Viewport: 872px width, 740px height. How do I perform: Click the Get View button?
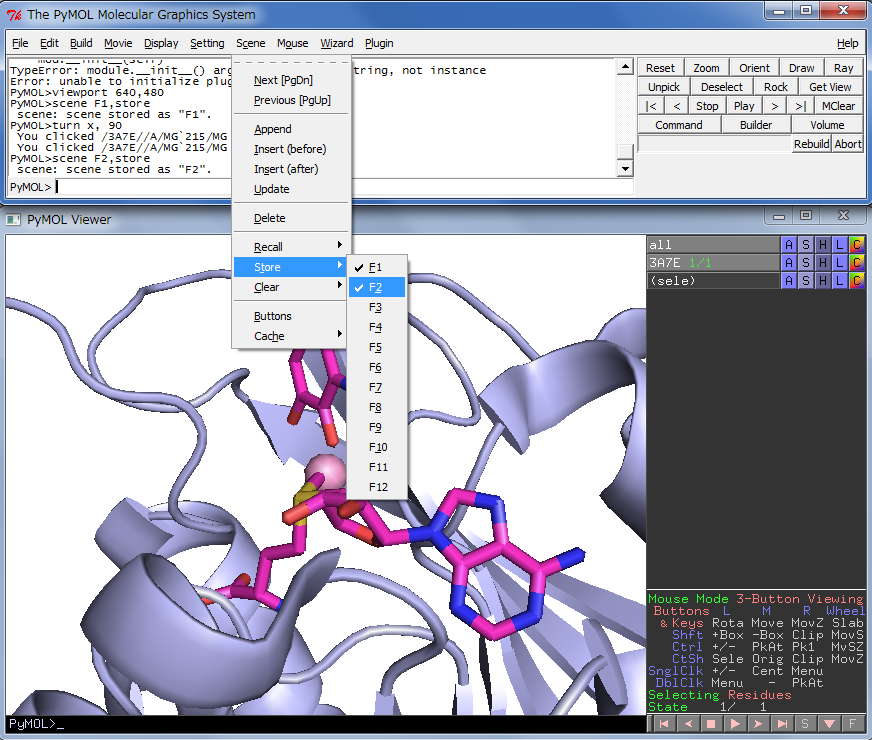click(x=830, y=87)
